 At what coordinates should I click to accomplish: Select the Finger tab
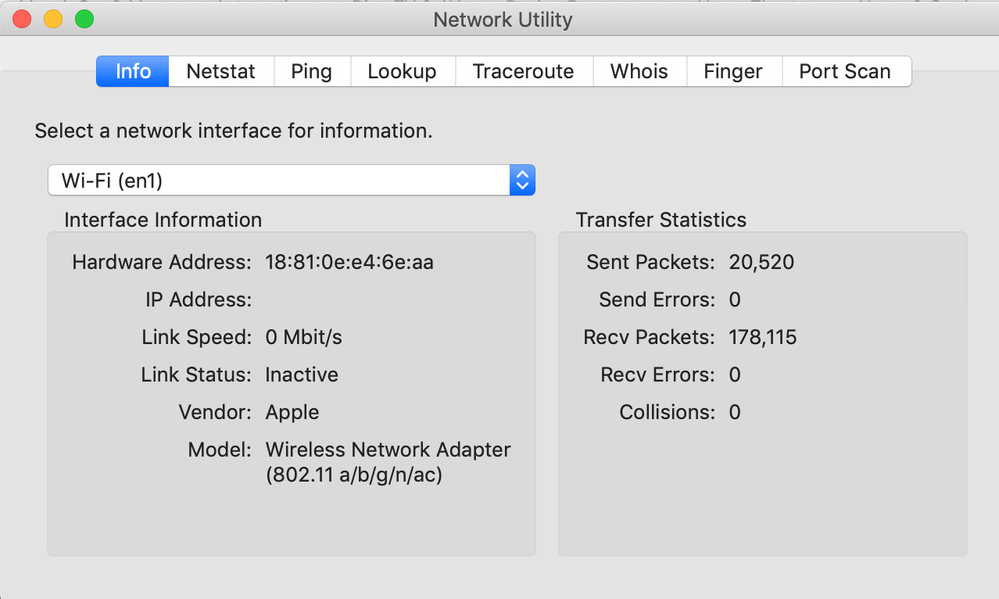(733, 72)
